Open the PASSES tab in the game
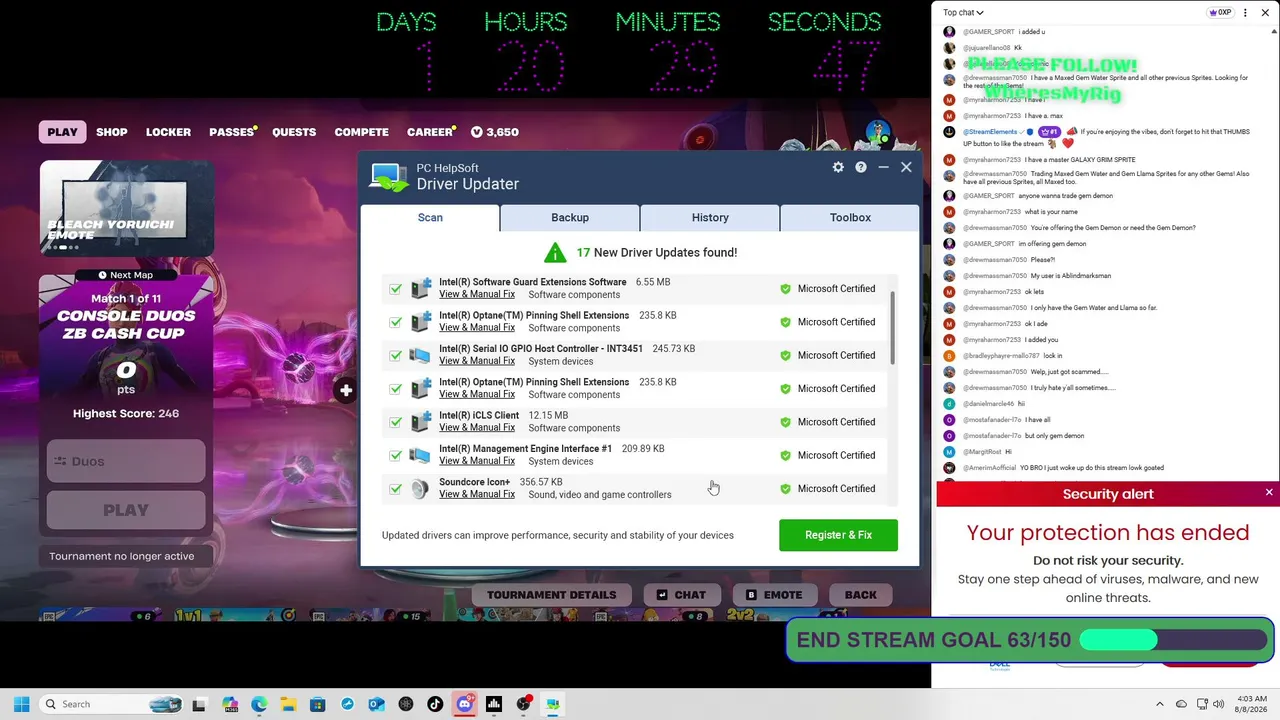The width and height of the screenshot is (1280, 720). point(231,132)
